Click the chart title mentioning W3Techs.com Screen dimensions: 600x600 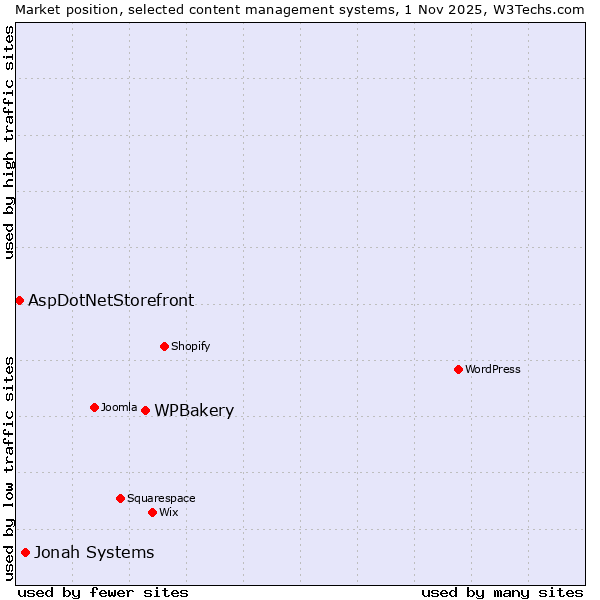point(300,9)
